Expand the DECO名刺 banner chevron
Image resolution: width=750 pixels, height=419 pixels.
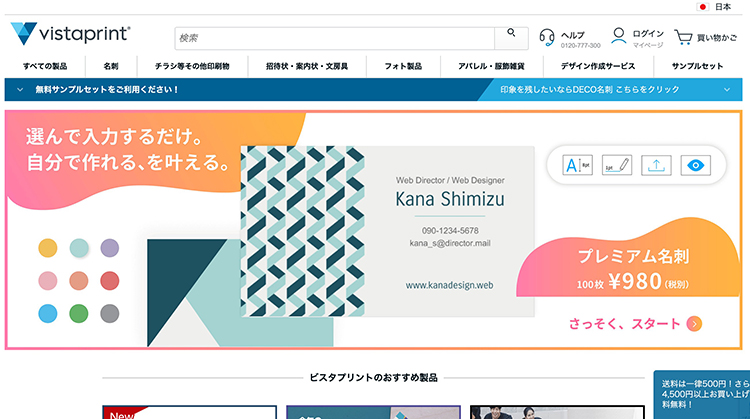[x=727, y=89]
